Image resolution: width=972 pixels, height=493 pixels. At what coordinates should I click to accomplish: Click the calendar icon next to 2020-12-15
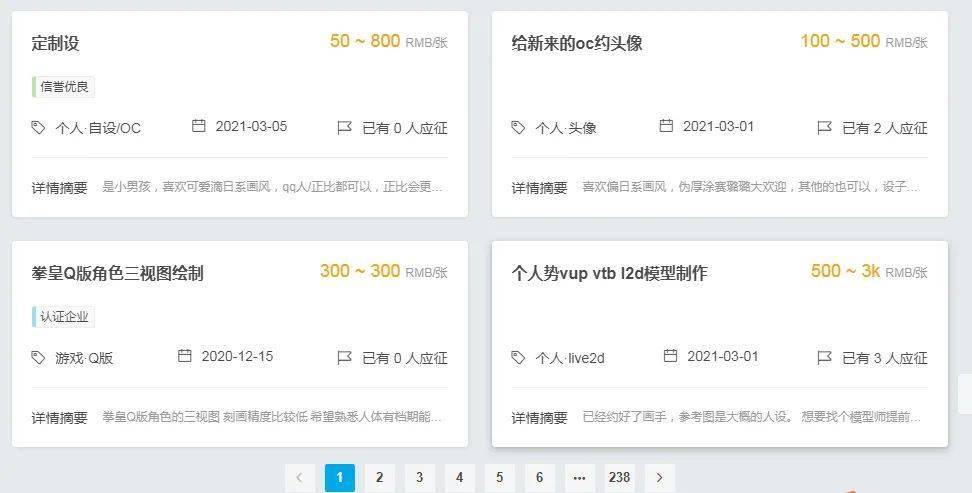tap(185, 356)
